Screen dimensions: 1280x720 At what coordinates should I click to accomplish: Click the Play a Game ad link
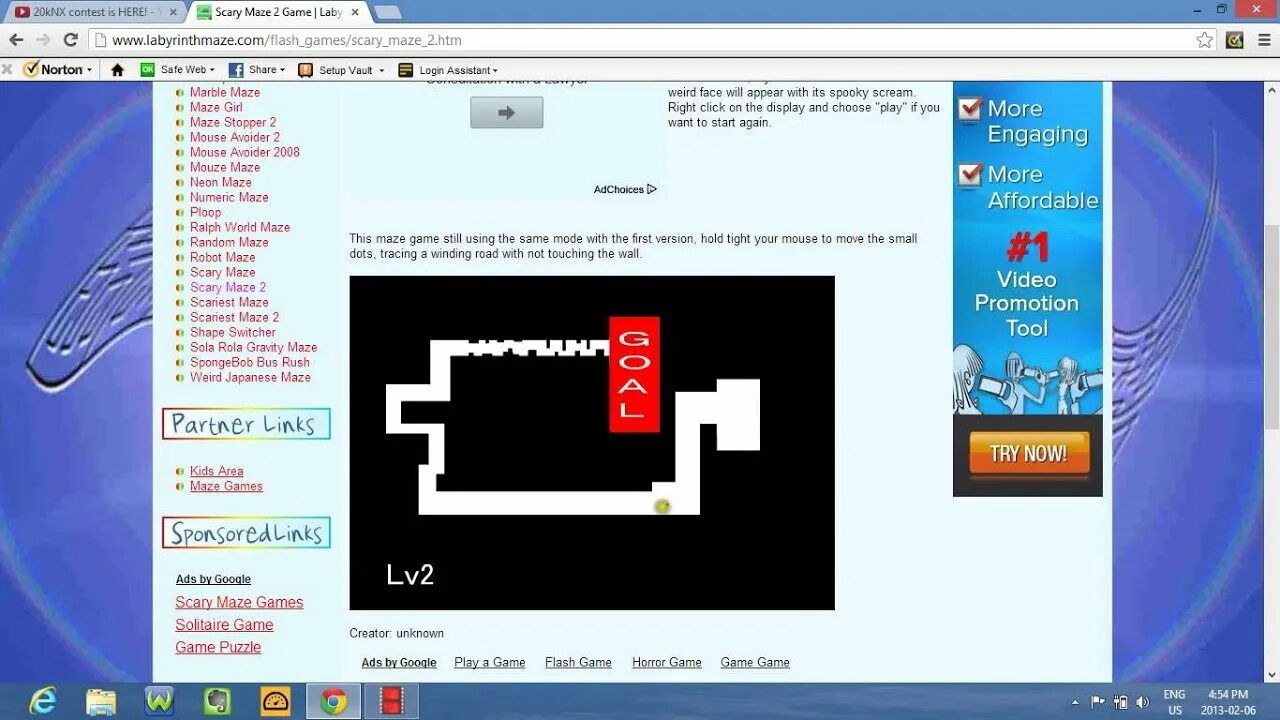(489, 662)
